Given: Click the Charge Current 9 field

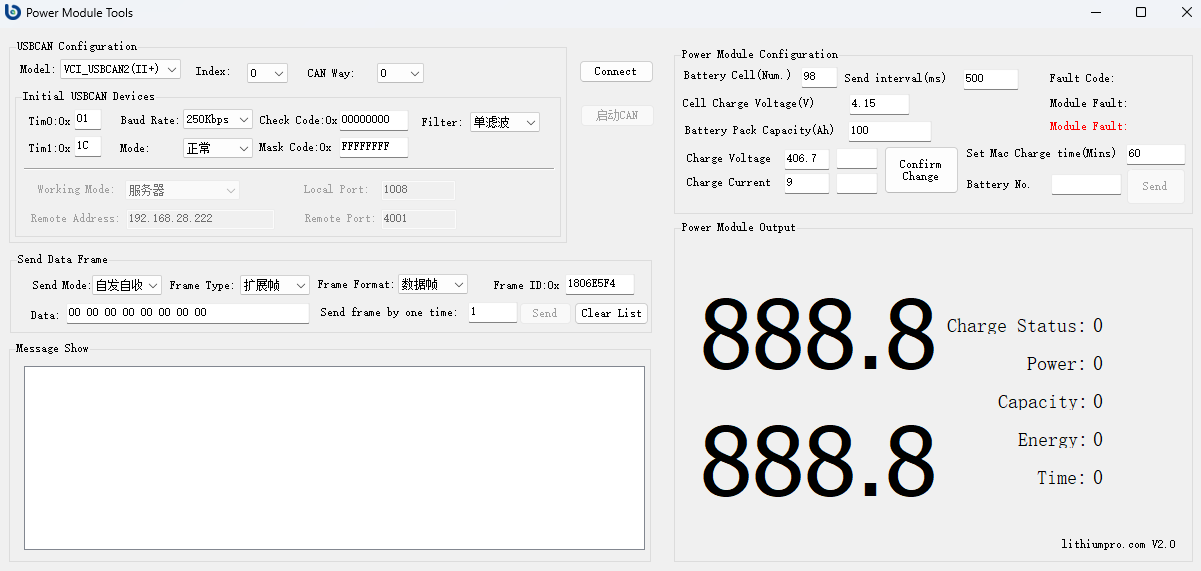Looking at the screenshot, I should tap(807, 183).
